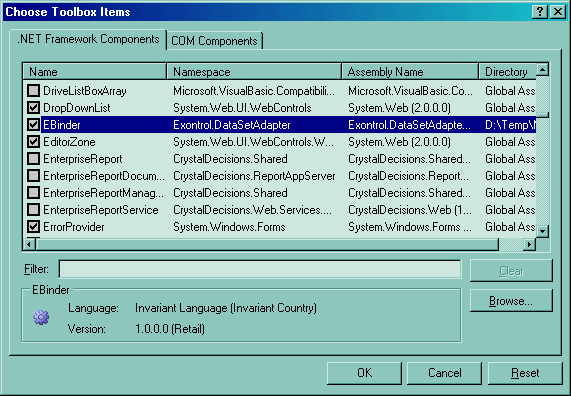The height and width of the screenshot is (396, 571).
Task: Click the title bar help question mark
Action: (540, 12)
